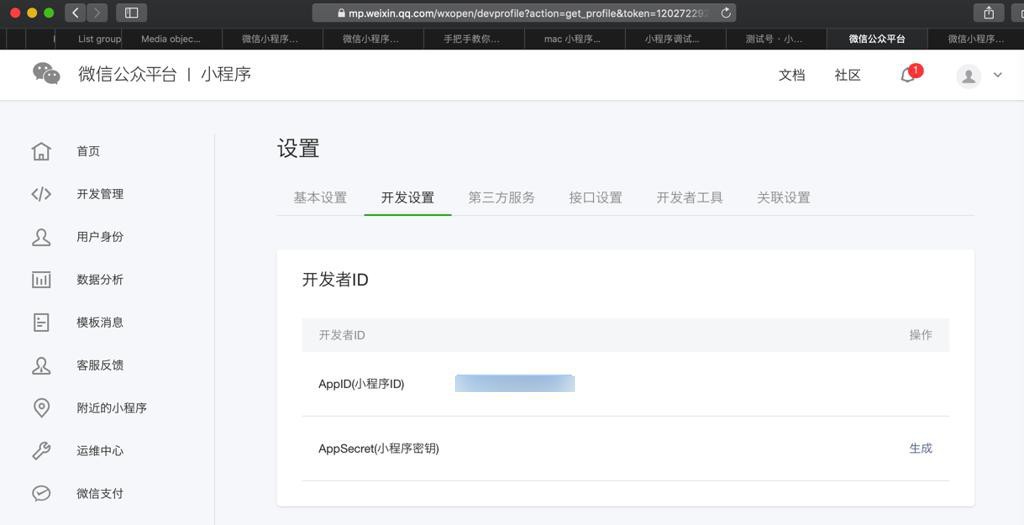Click the 设置 page heading
The image size is (1024, 525).
pos(298,148)
